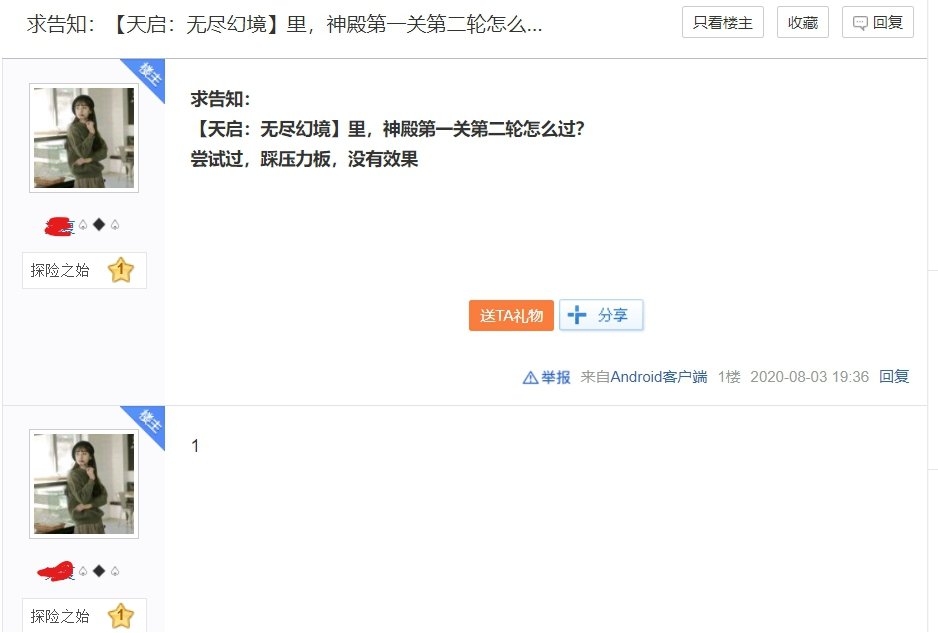Click the timestamp 2020-08-03 19:36
The width and height of the screenshot is (938, 633).
(x=809, y=377)
